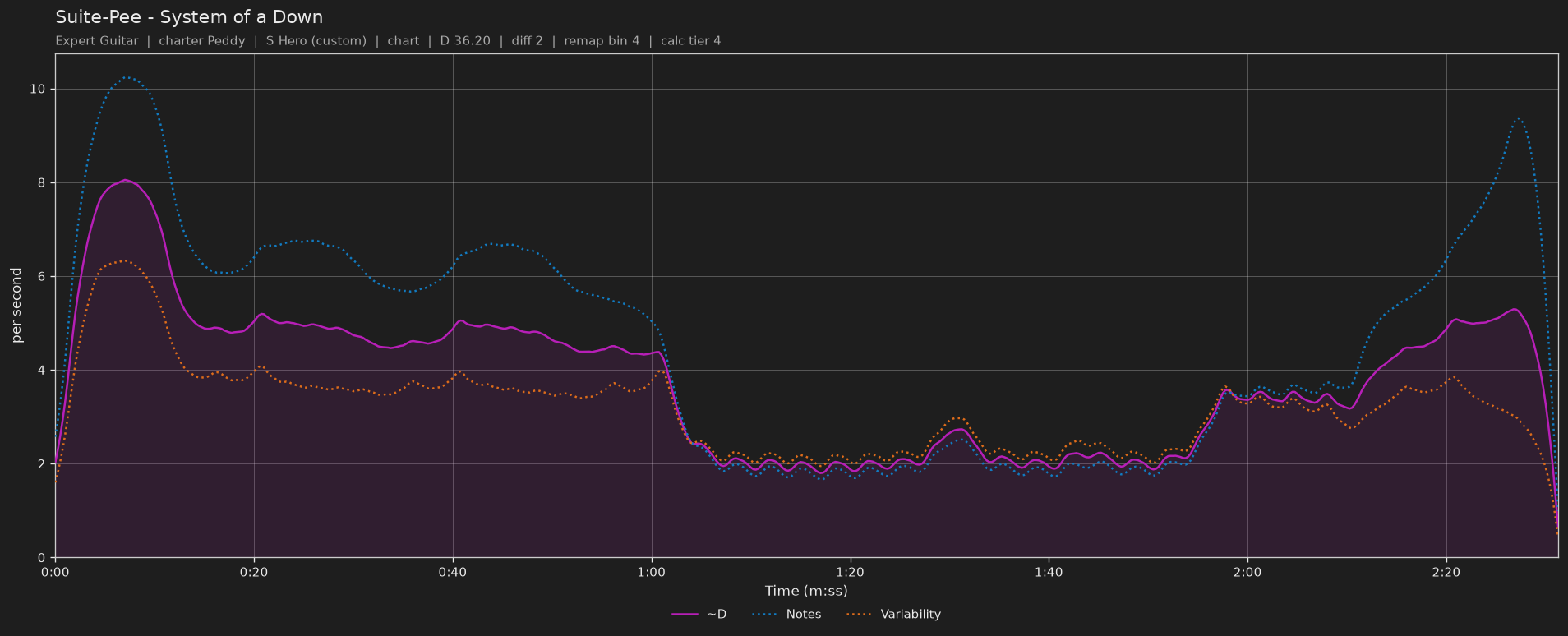The image size is (1568, 636).
Task: Click 'D 36.20' in the subtitle
Action: (x=465, y=41)
